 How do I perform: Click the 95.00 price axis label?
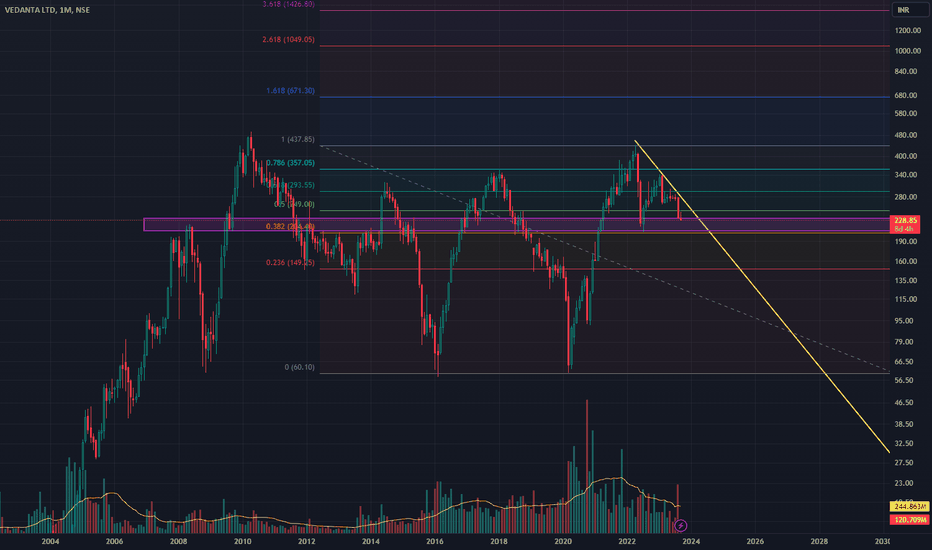tap(904, 321)
